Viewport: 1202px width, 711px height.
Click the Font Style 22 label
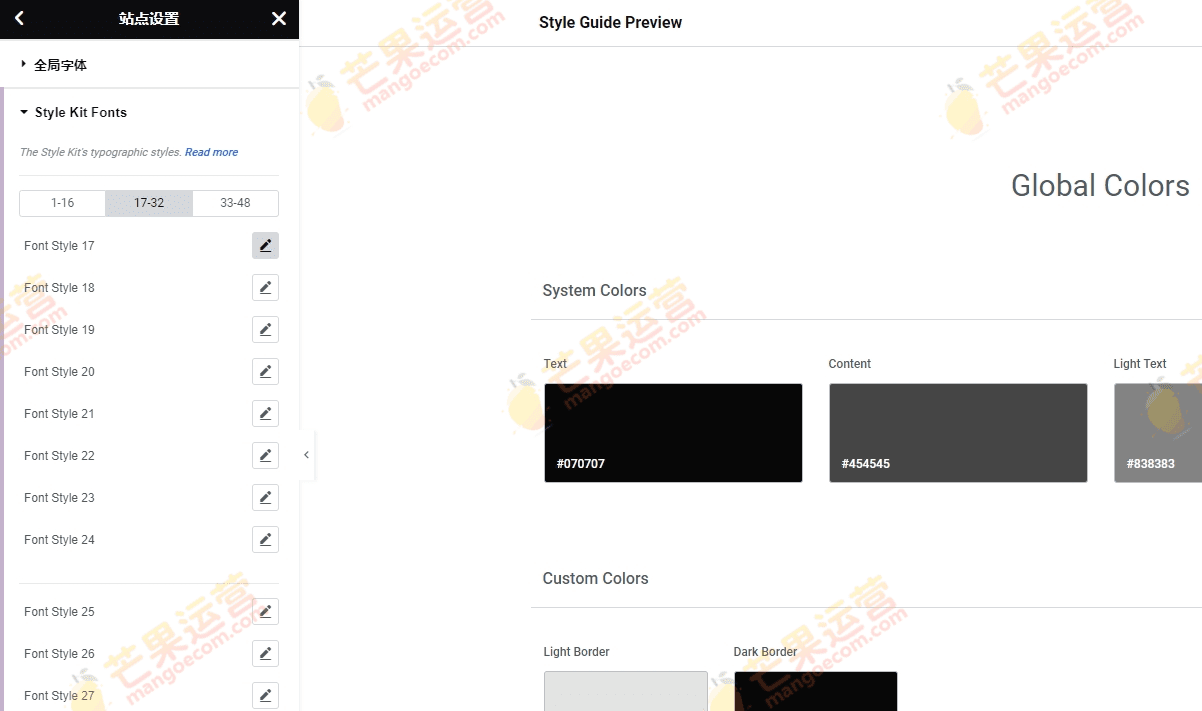[x=59, y=456]
